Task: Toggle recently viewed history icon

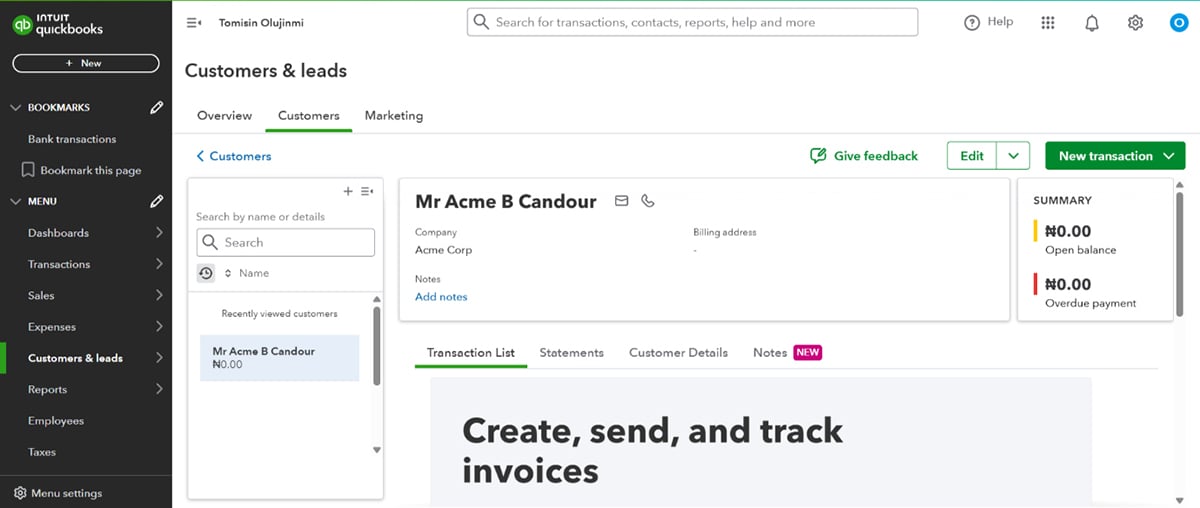Action: 206,273
